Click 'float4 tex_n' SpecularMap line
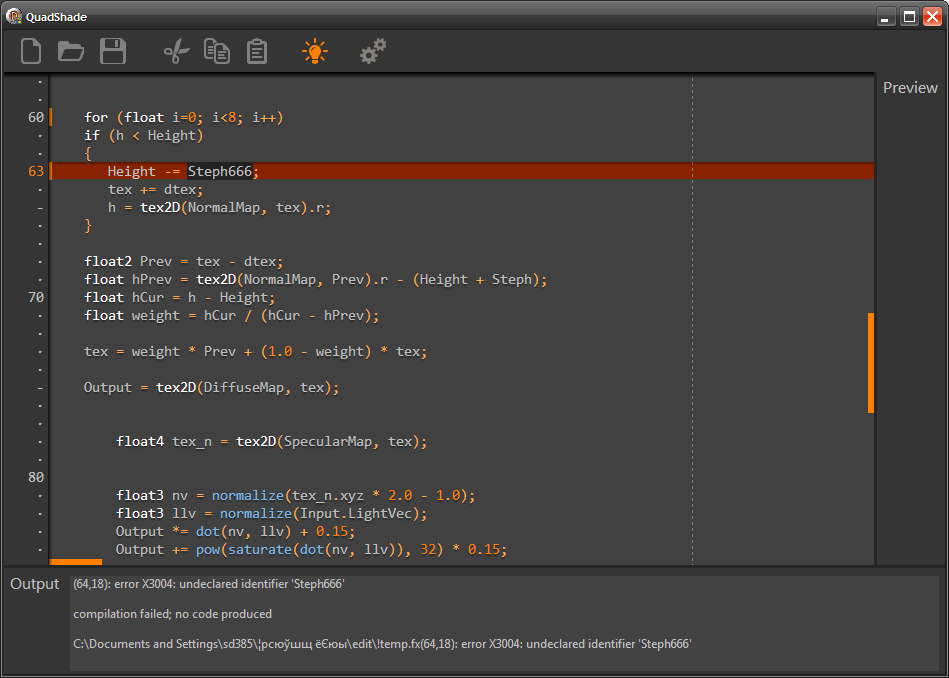 click(272, 441)
